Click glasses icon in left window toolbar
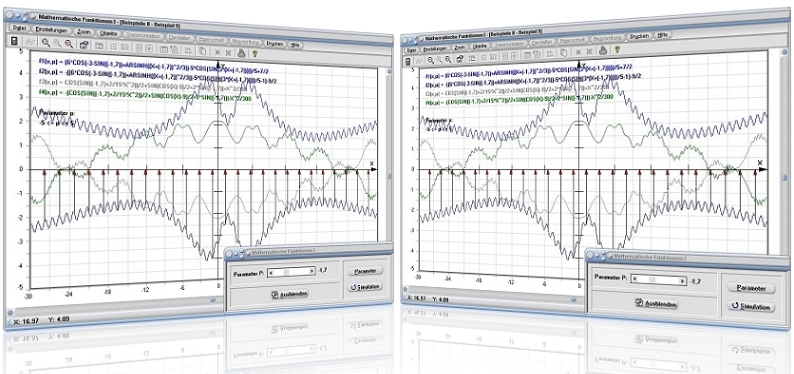Screen dimensions: 794x374 [30, 42]
